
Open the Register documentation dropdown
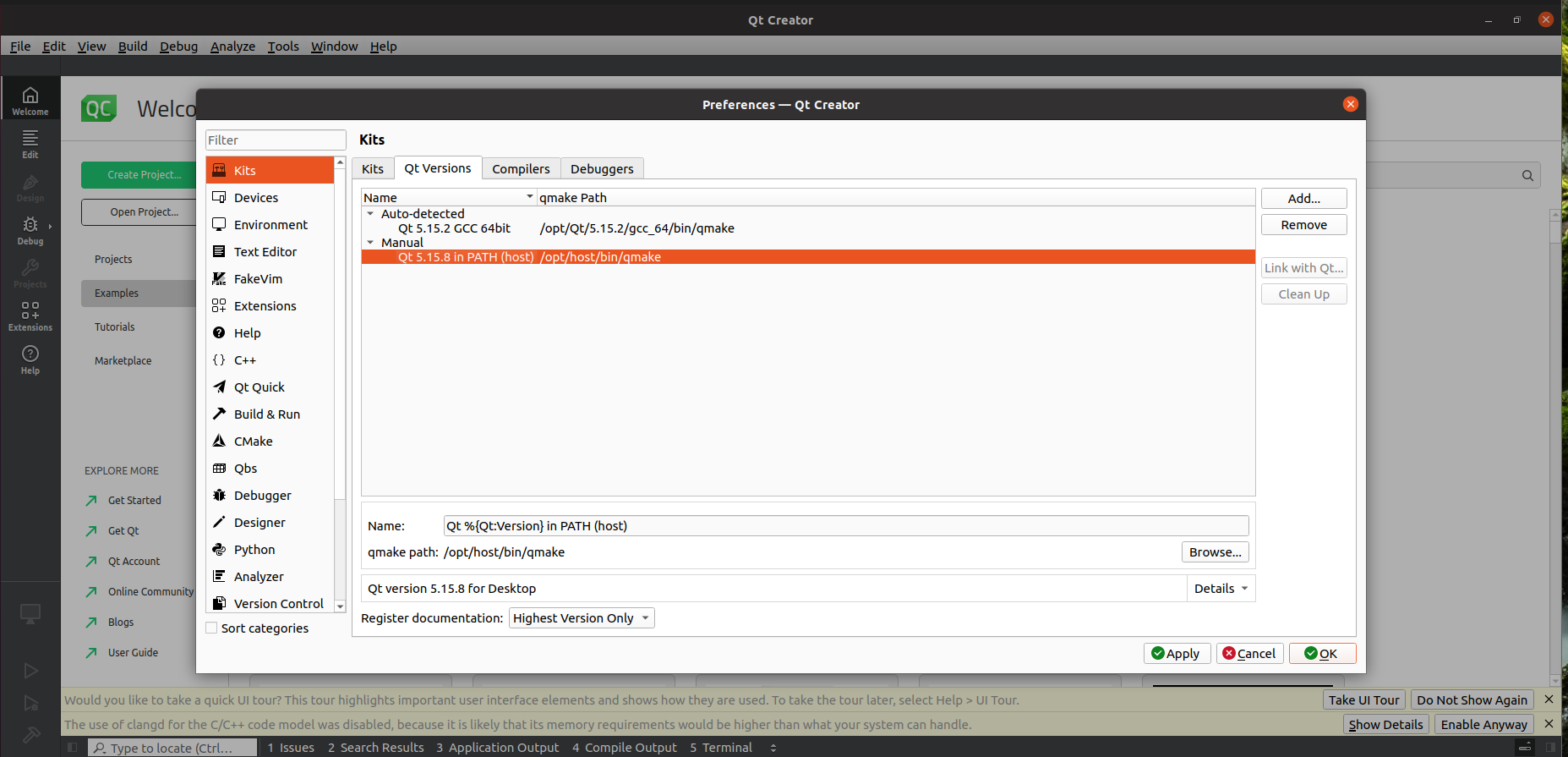[582, 618]
